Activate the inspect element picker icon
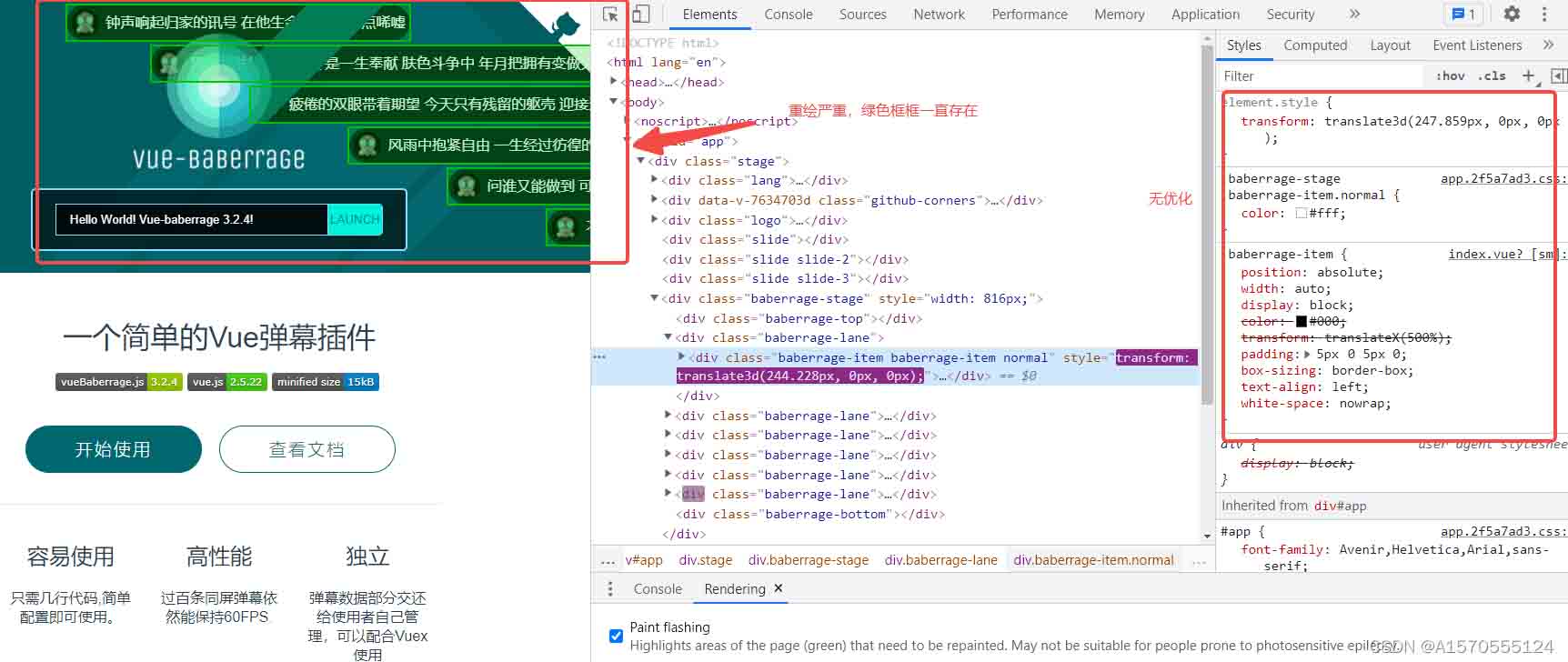This screenshot has height=662, width=1568. [x=611, y=15]
